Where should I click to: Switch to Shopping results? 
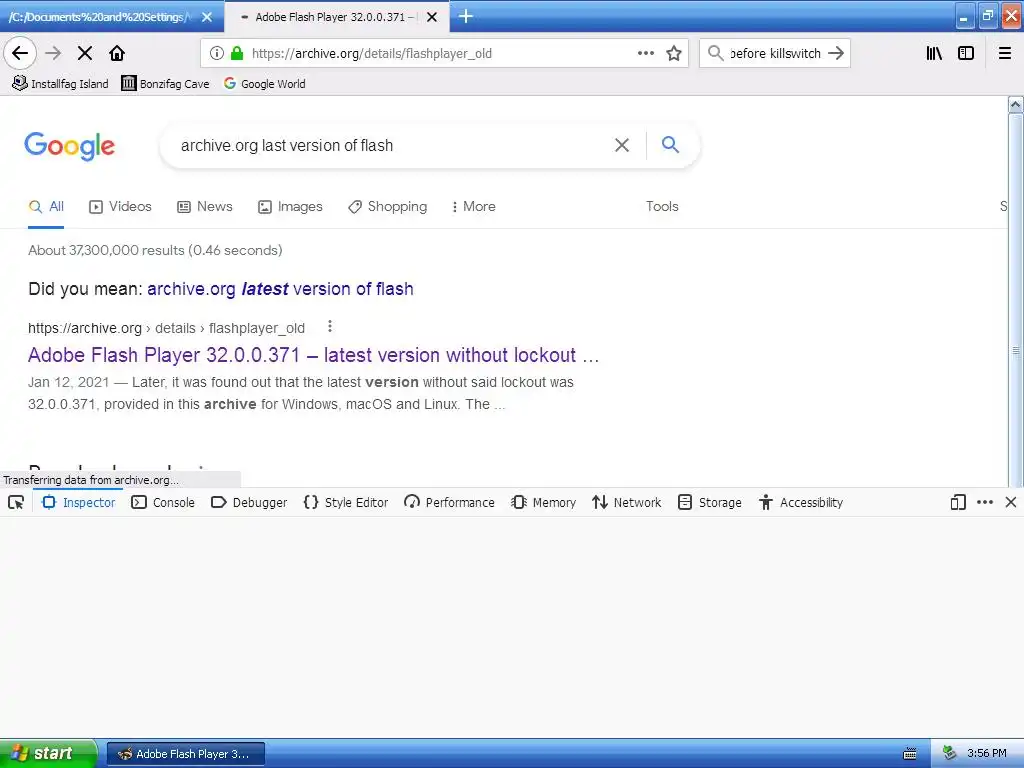[x=387, y=206]
